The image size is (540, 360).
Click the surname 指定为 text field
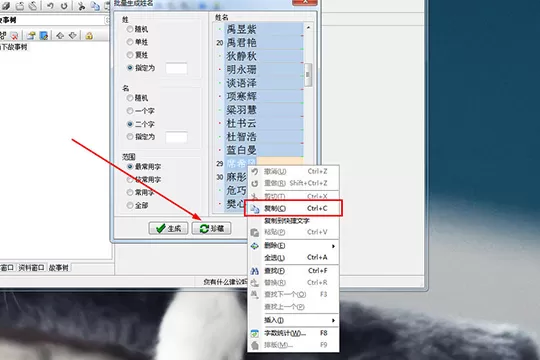(x=176, y=68)
